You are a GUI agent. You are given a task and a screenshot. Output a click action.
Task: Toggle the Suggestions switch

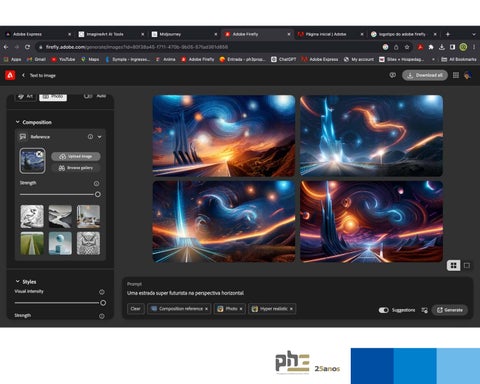(384, 310)
